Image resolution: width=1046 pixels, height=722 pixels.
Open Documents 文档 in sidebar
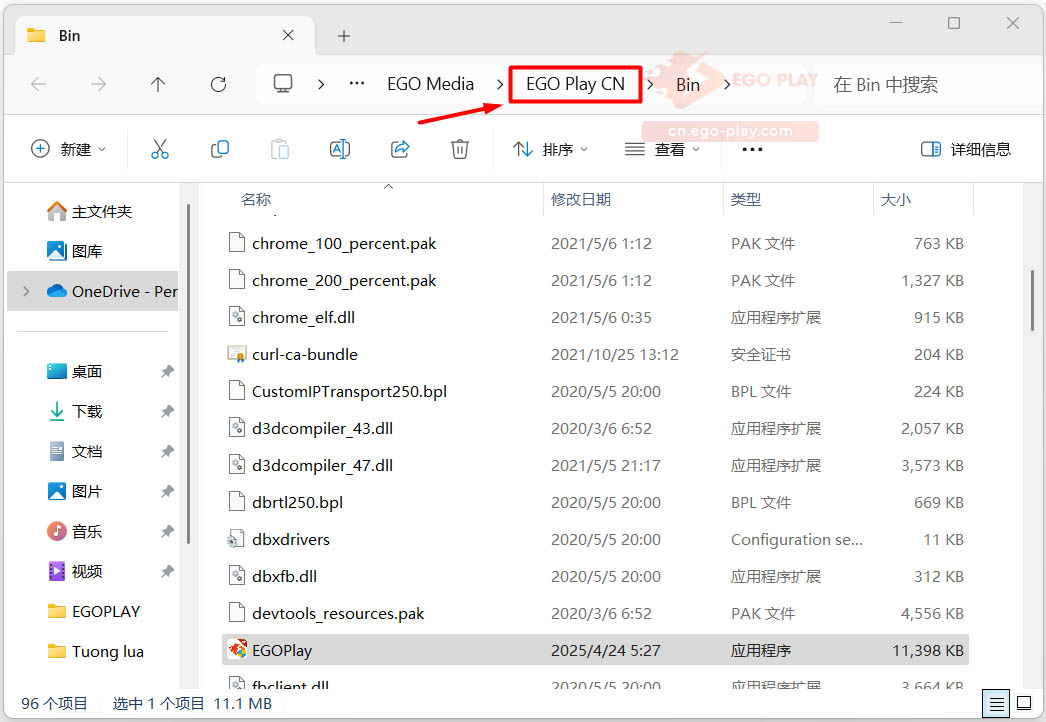click(74, 451)
